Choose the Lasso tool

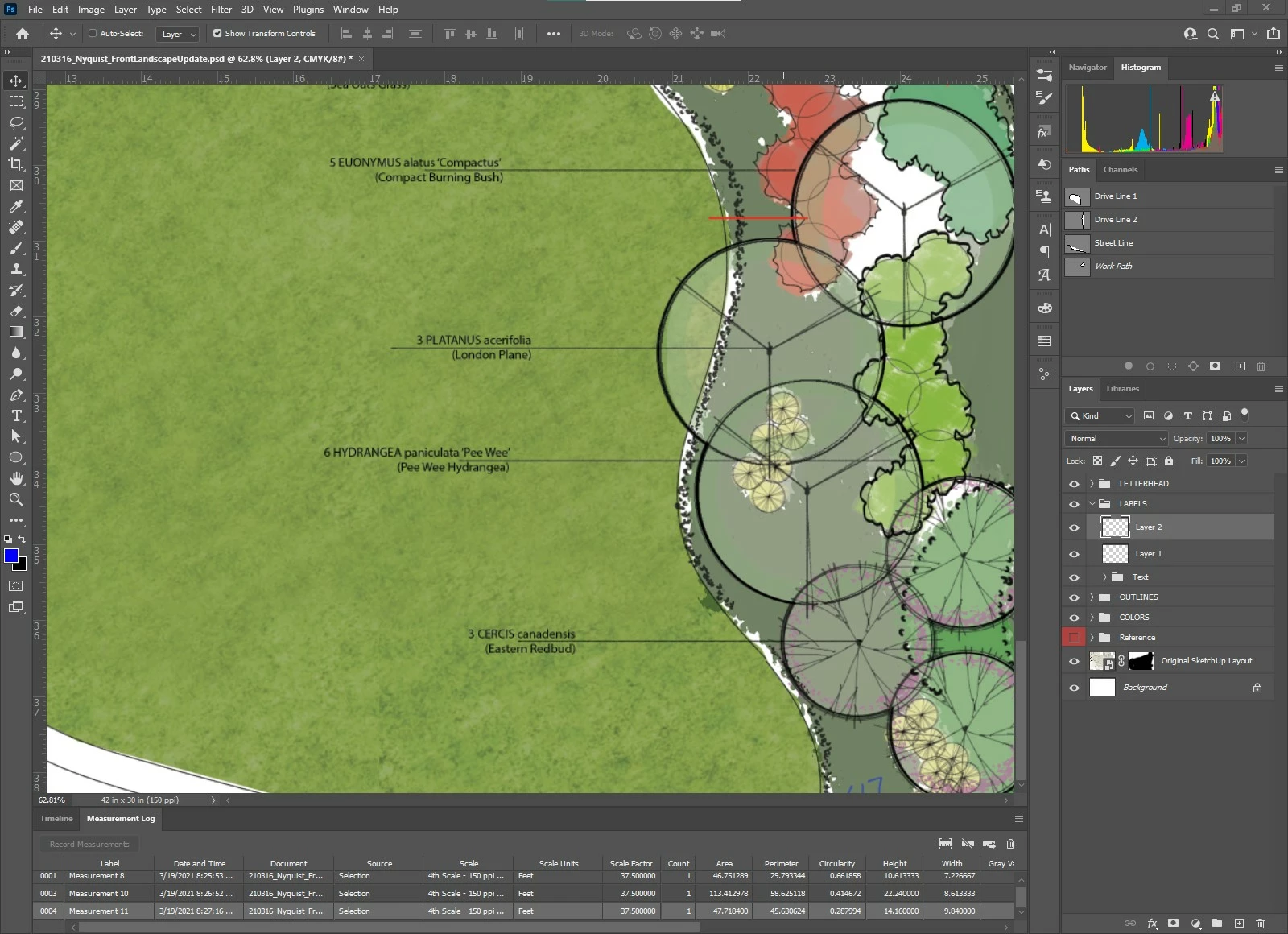pyautogui.click(x=16, y=122)
